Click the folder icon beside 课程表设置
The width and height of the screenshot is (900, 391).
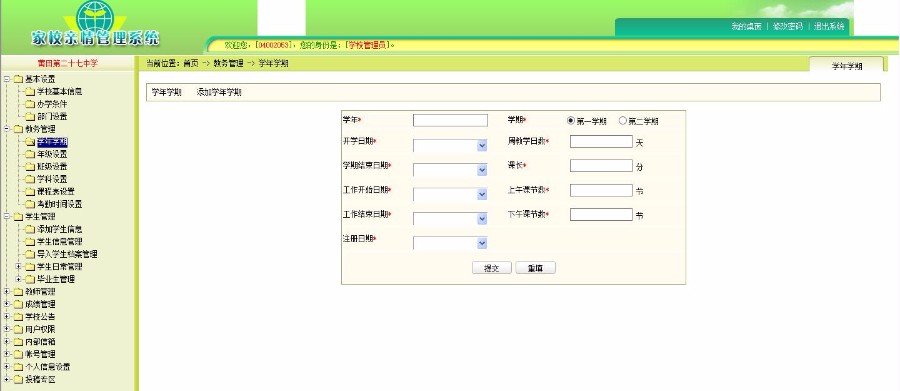30,191
